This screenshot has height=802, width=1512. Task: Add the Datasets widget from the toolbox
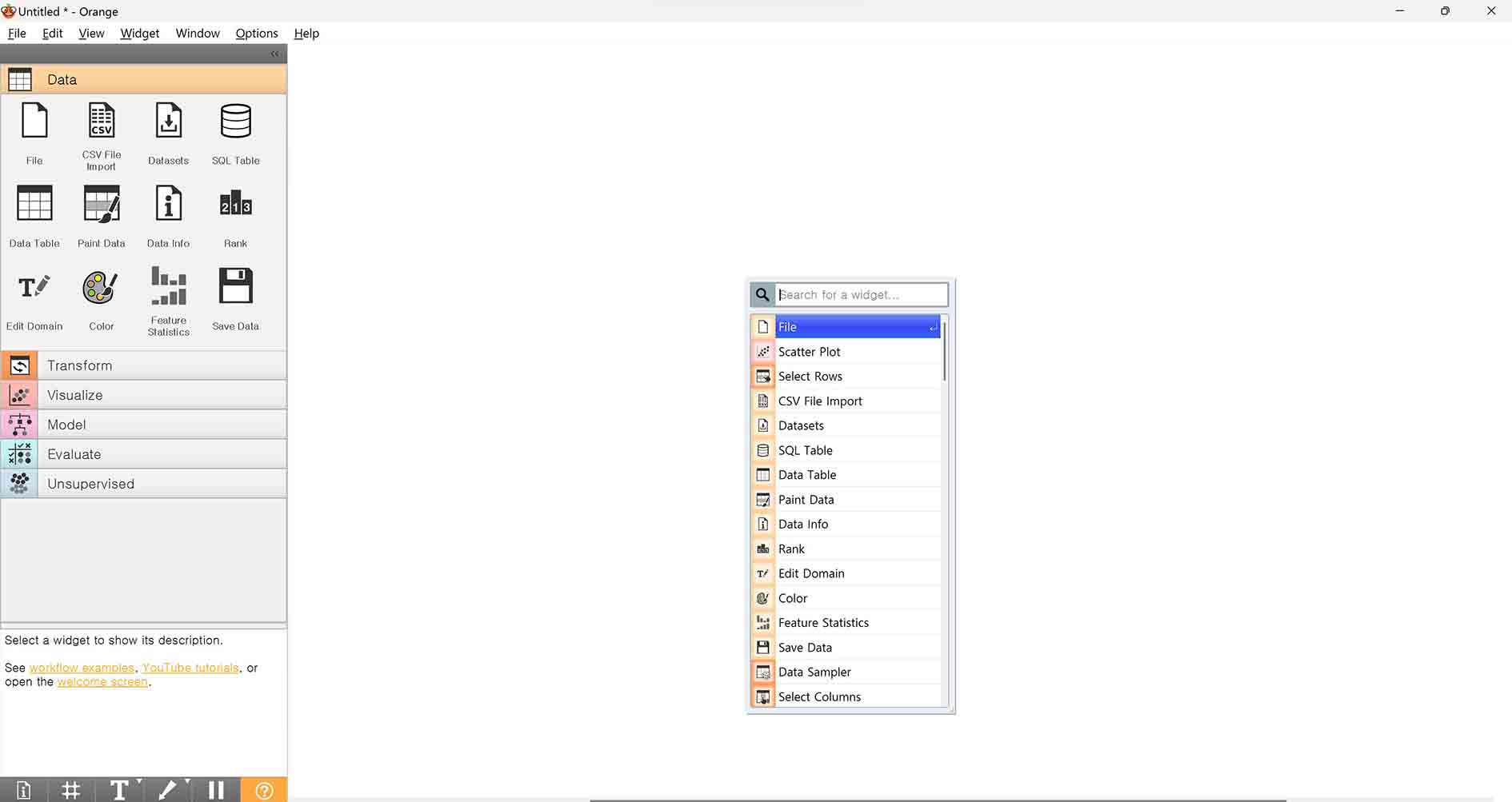168,134
